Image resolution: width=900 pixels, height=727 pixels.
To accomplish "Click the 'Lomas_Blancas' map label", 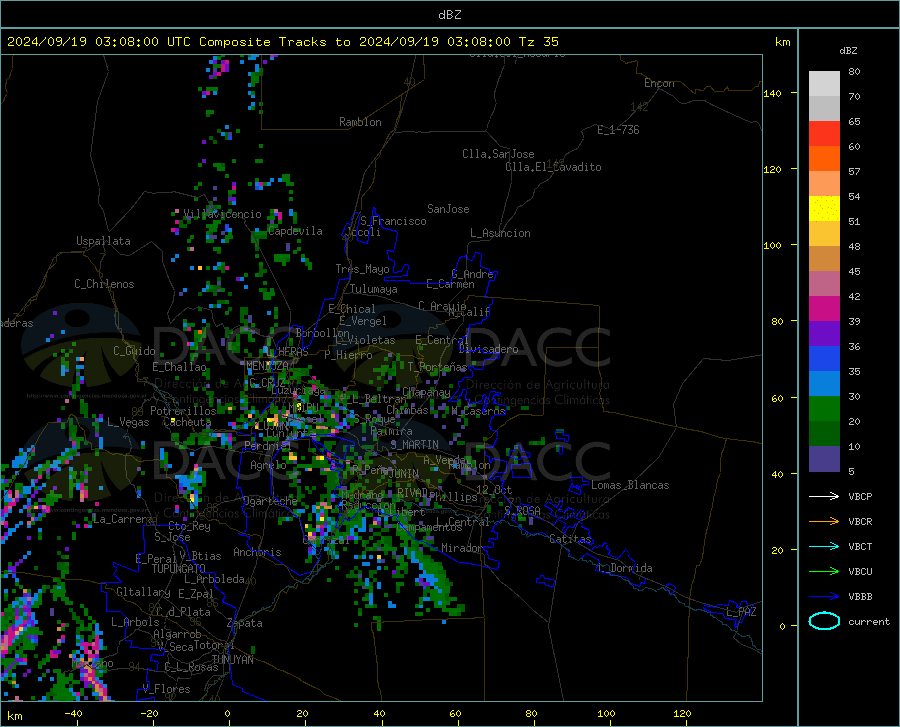I will tap(630, 485).
